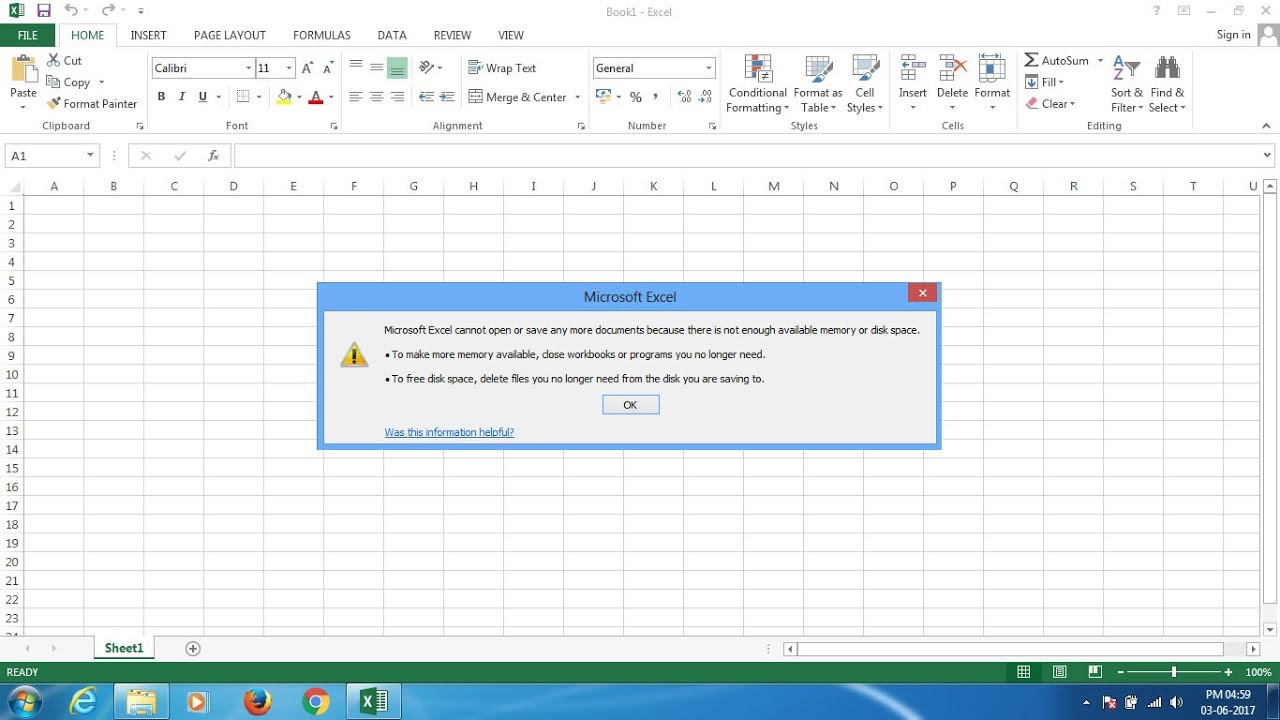Click the Paste clipboard icon
Image resolution: width=1280 pixels, height=720 pixels.
click(23, 69)
